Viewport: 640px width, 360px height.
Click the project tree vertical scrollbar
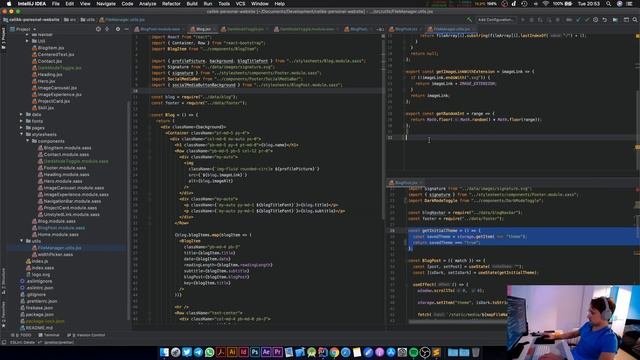click(129, 210)
